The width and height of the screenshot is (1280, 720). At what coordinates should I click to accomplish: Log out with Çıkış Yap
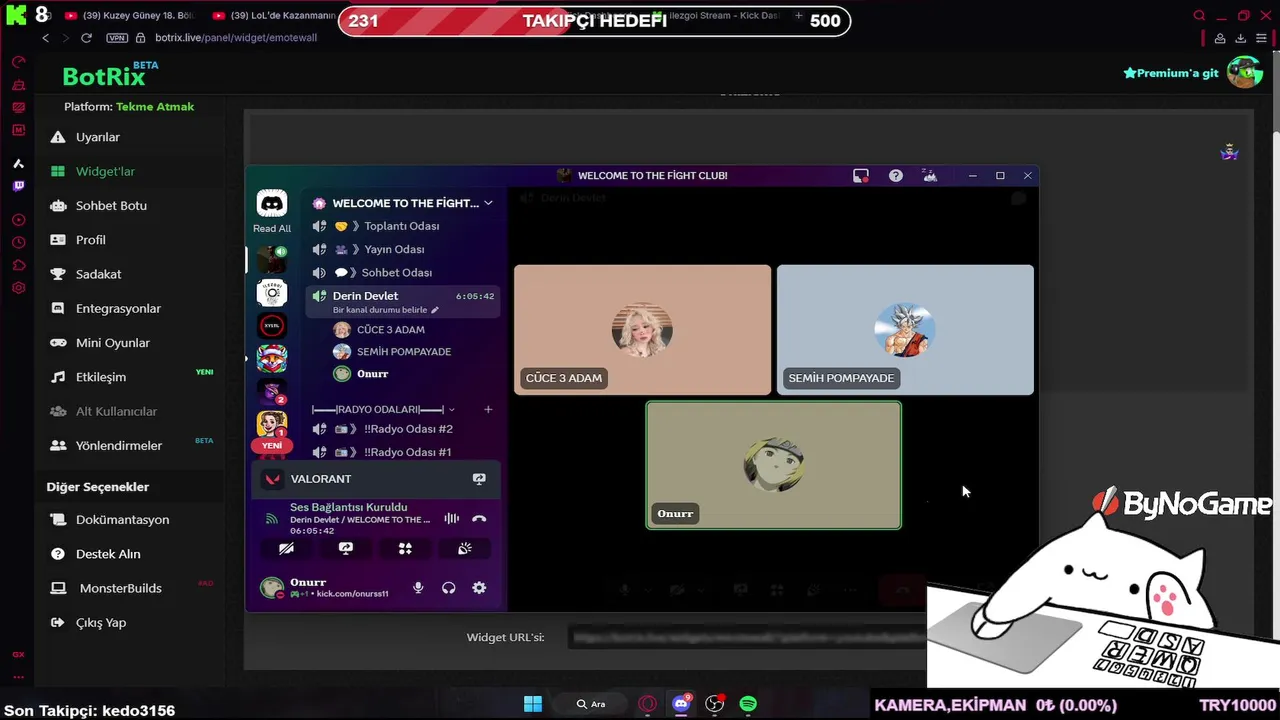pos(101,622)
